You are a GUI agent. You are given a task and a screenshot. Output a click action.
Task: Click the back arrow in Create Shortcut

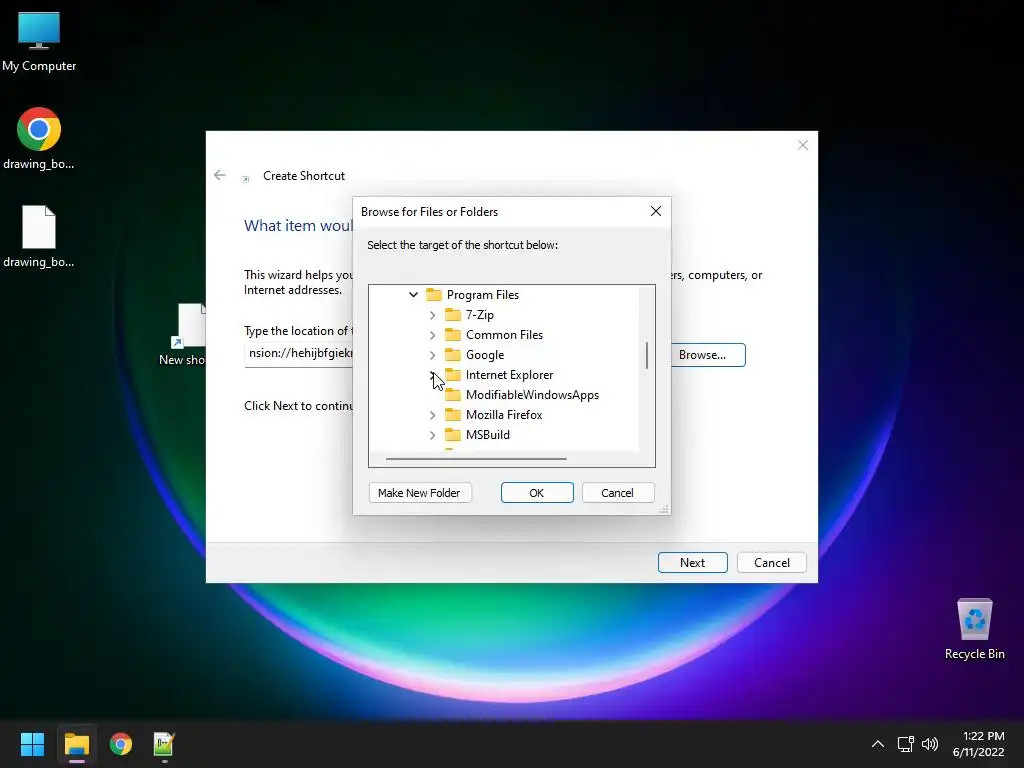coord(220,175)
